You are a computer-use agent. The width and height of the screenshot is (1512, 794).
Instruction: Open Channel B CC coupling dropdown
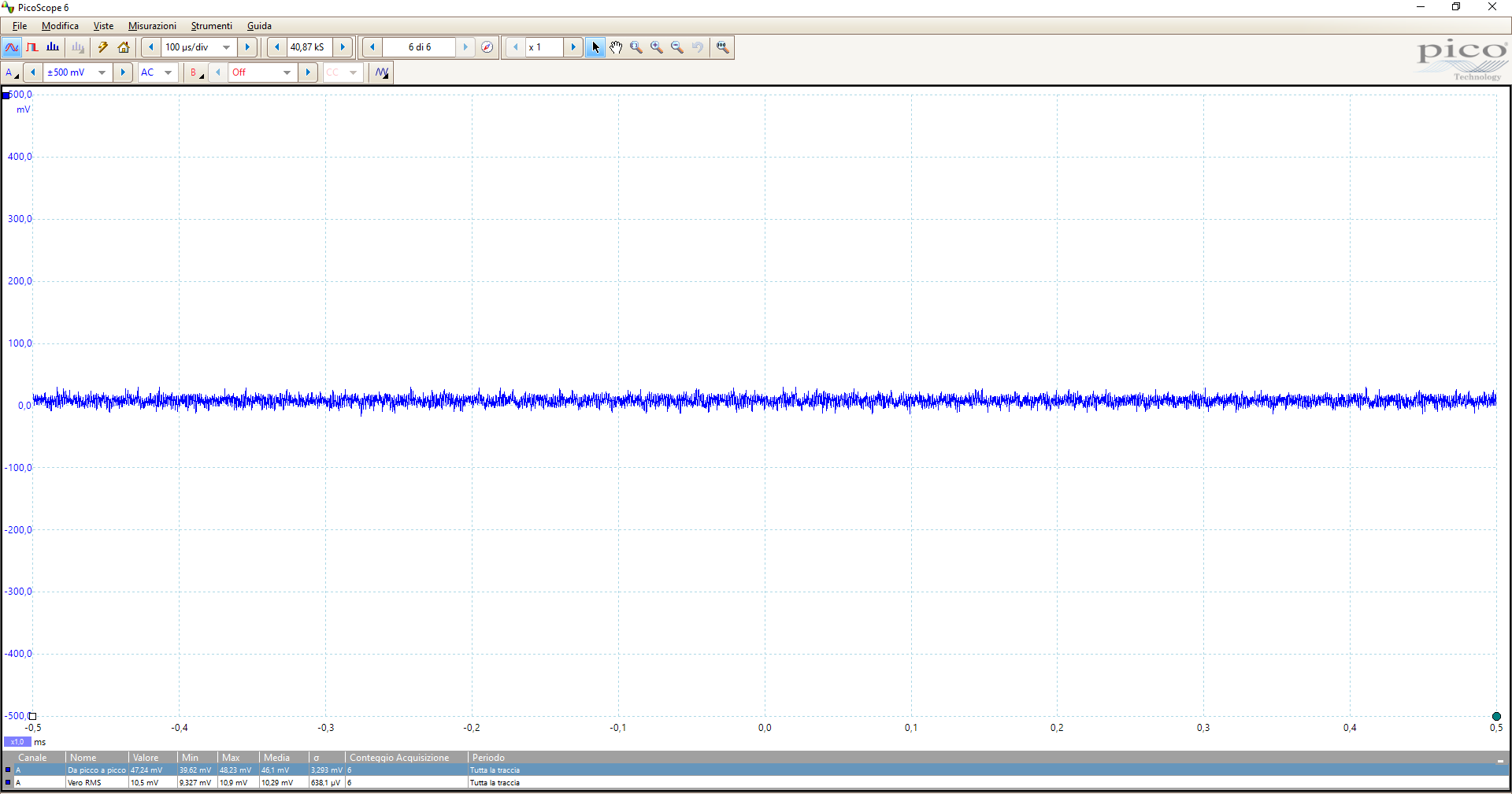click(353, 72)
